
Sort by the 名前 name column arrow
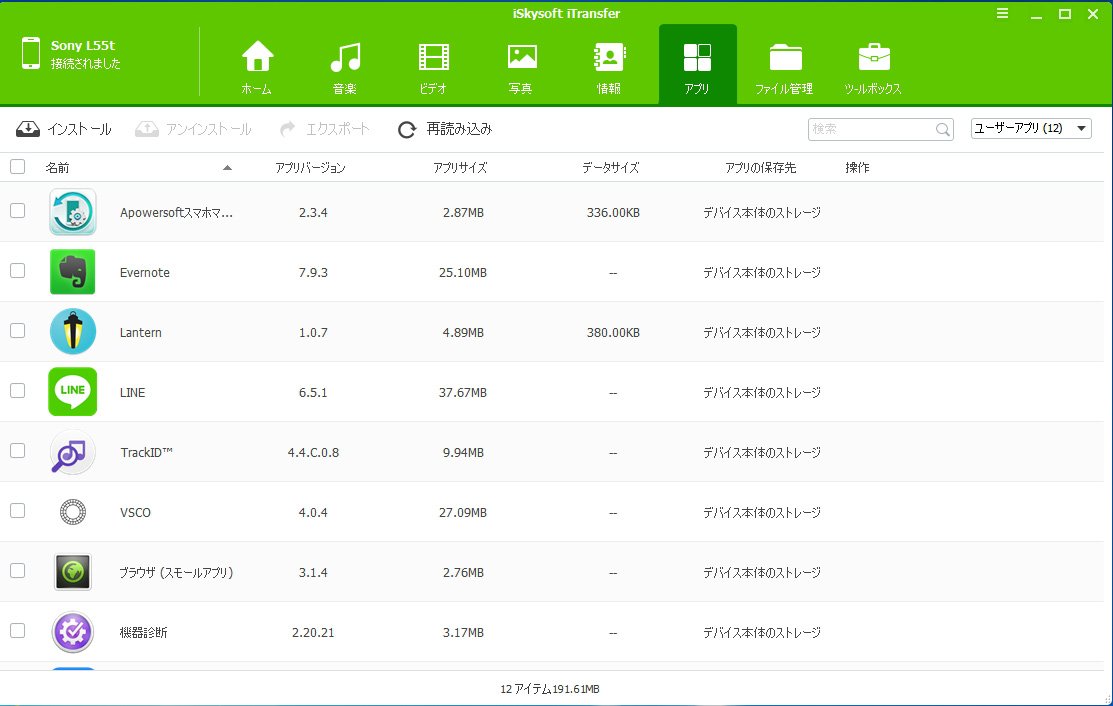(x=227, y=168)
